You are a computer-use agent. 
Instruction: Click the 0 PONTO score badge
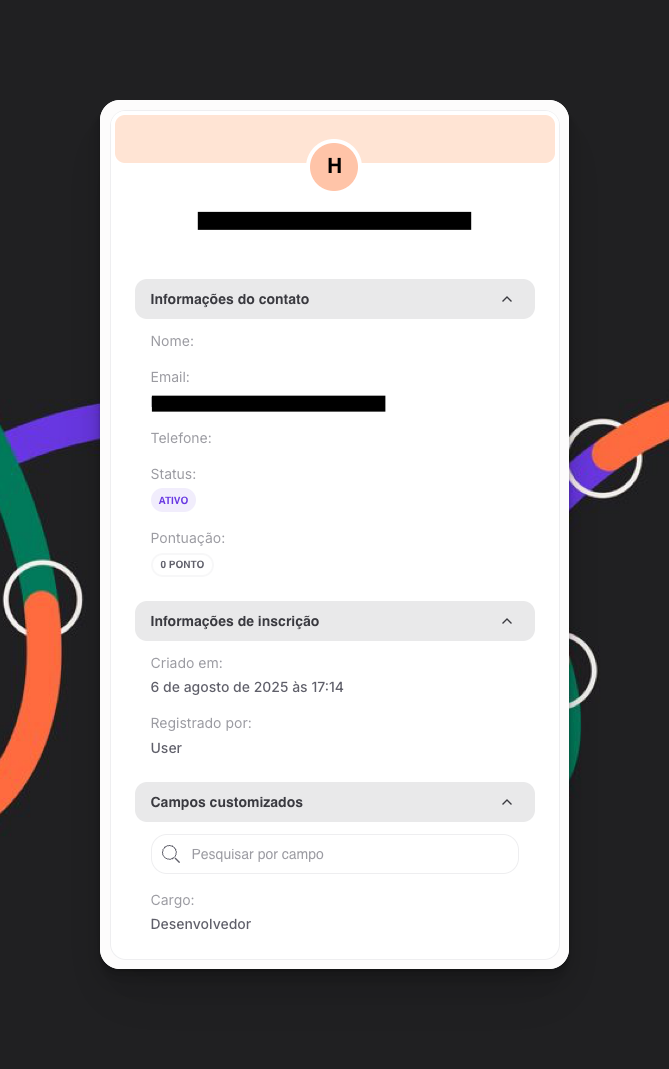182,564
